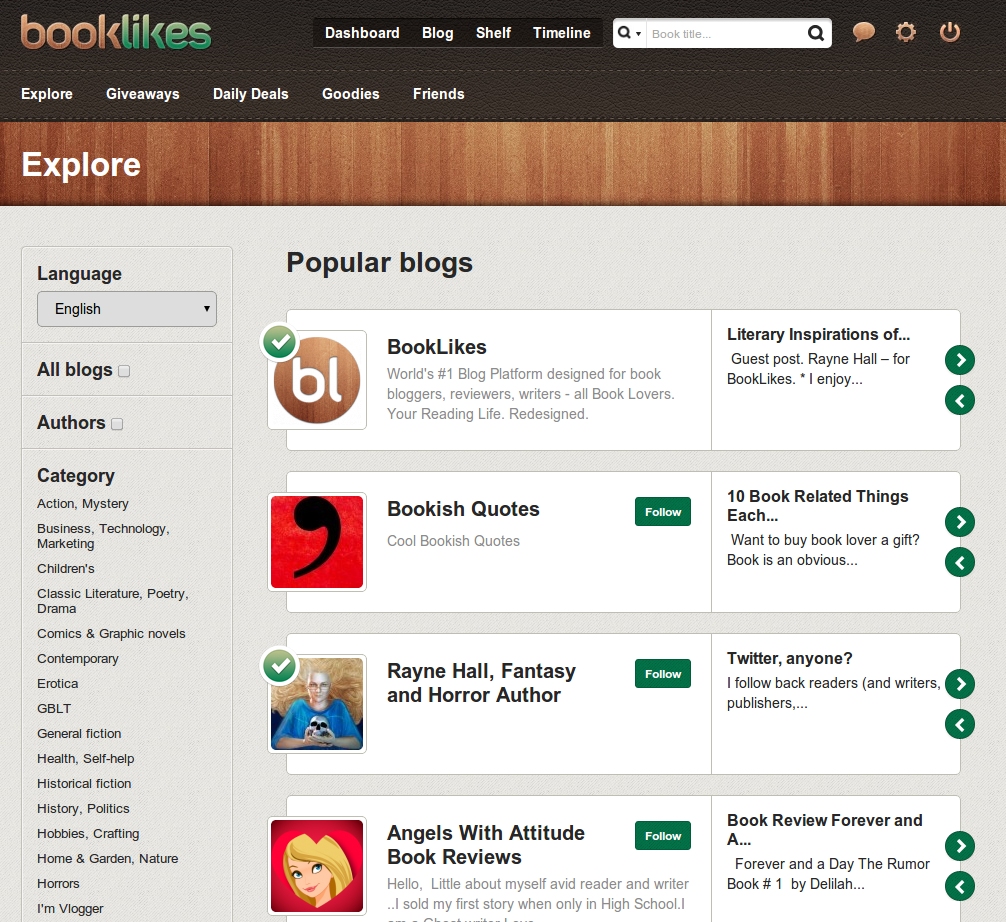Read post 'Twitter, anyone?'
The height and width of the screenshot is (922, 1006).
coord(789,658)
